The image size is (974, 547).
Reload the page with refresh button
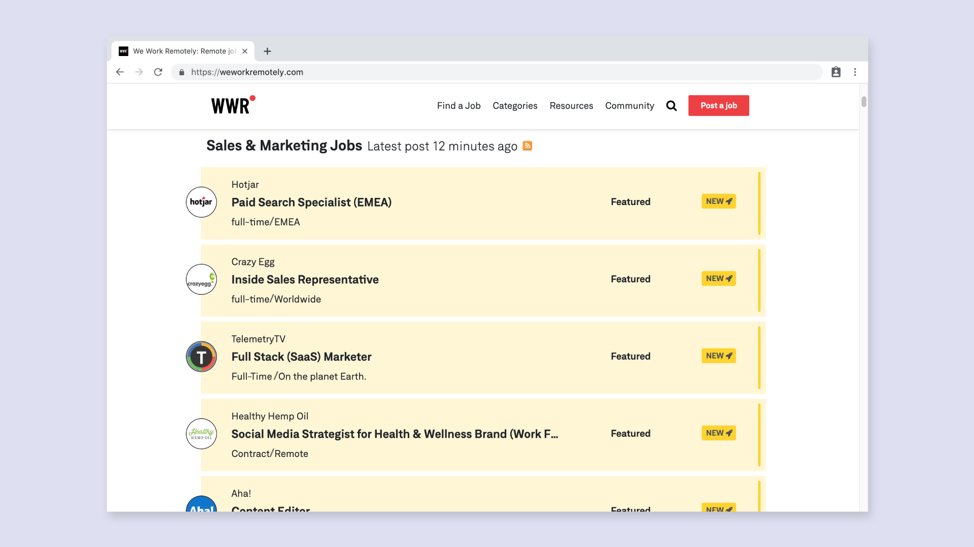click(x=158, y=72)
